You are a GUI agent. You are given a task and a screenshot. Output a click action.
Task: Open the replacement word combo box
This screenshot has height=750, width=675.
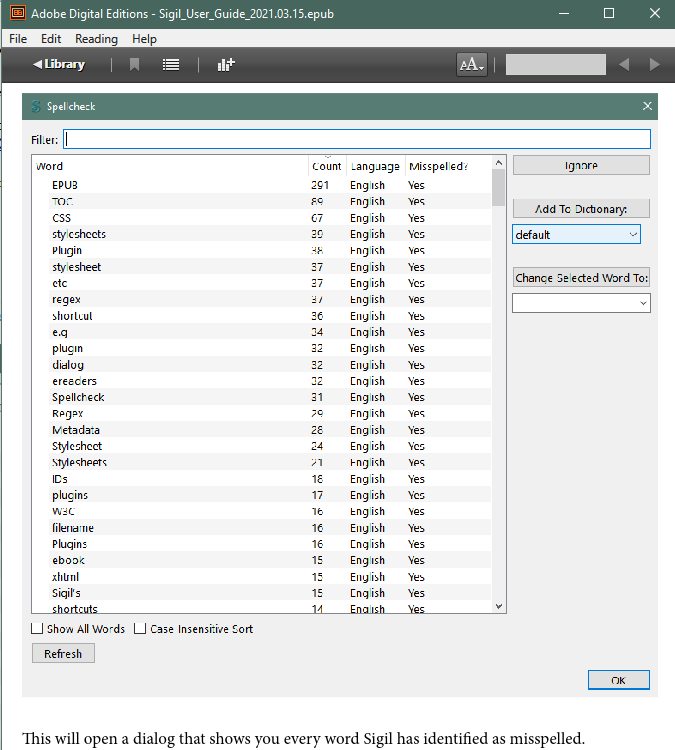click(581, 303)
